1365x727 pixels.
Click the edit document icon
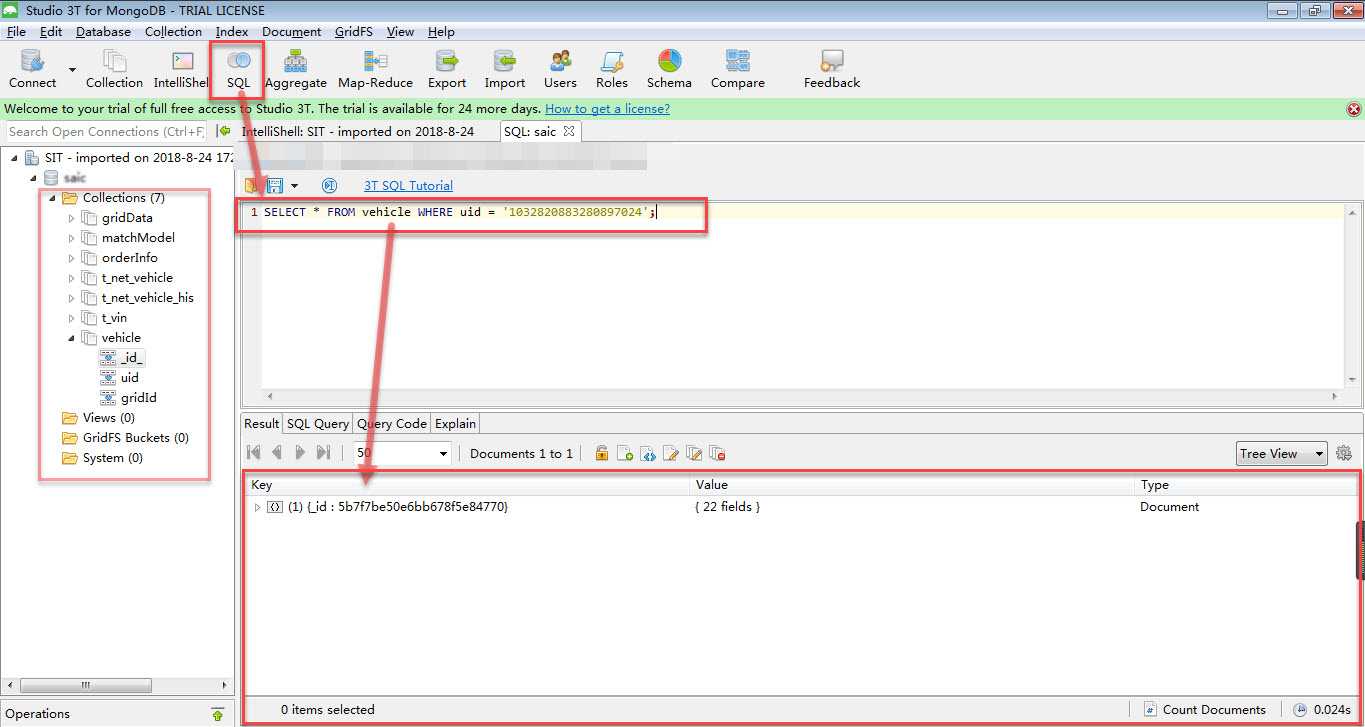671,453
